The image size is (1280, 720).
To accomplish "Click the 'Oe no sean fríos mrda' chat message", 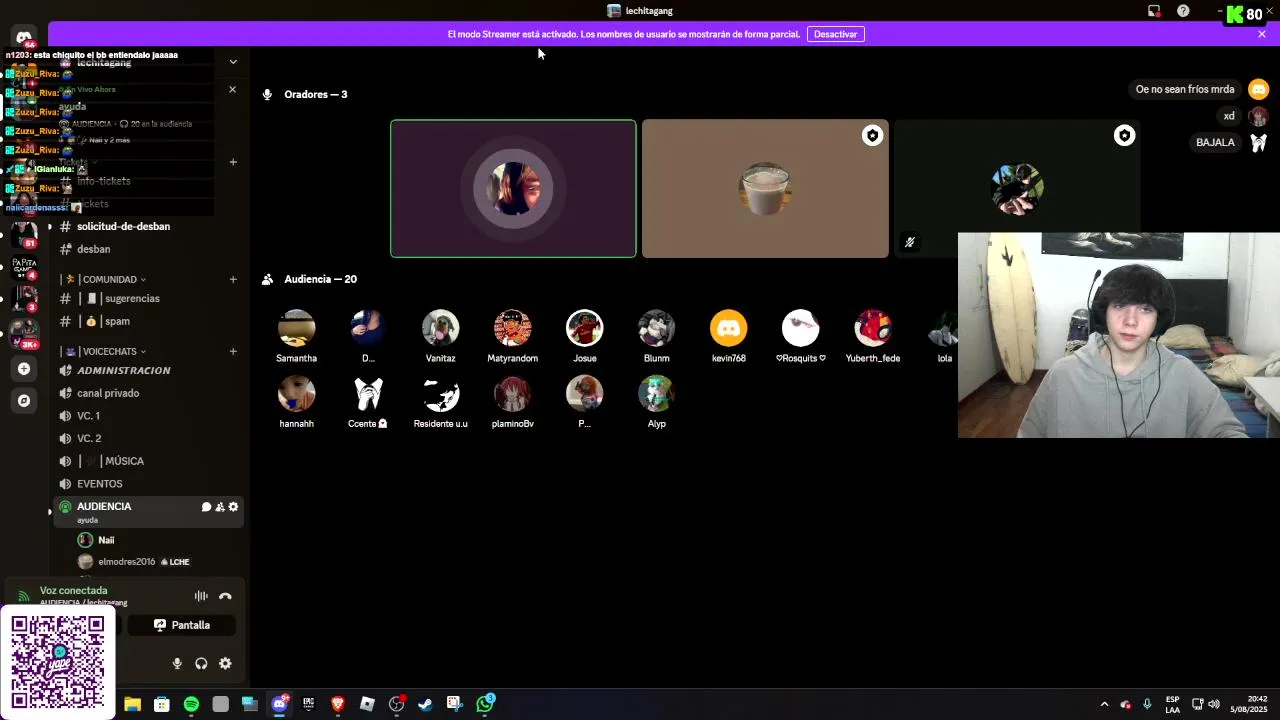I will (x=1185, y=89).
